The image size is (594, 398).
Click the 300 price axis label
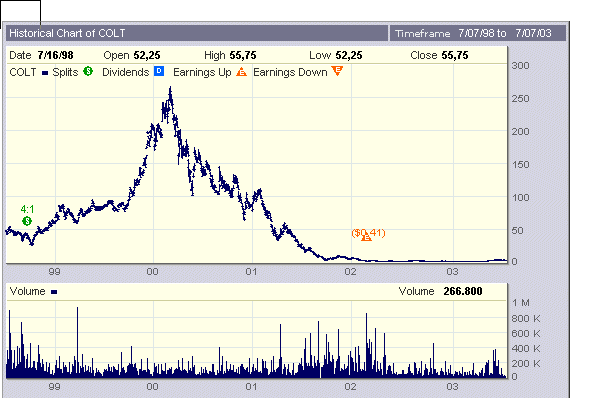coord(520,66)
